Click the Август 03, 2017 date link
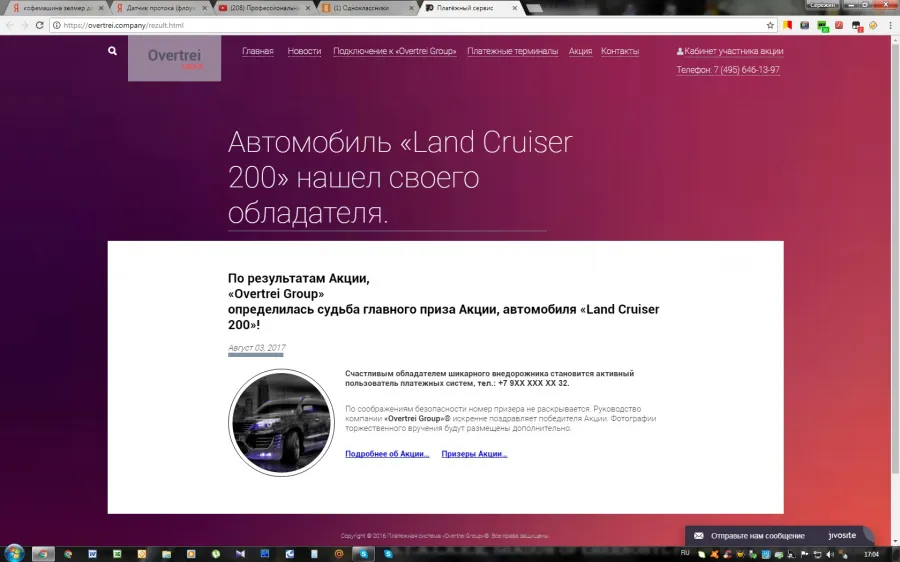The height and width of the screenshot is (562, 900). click(x=257, y=348)
